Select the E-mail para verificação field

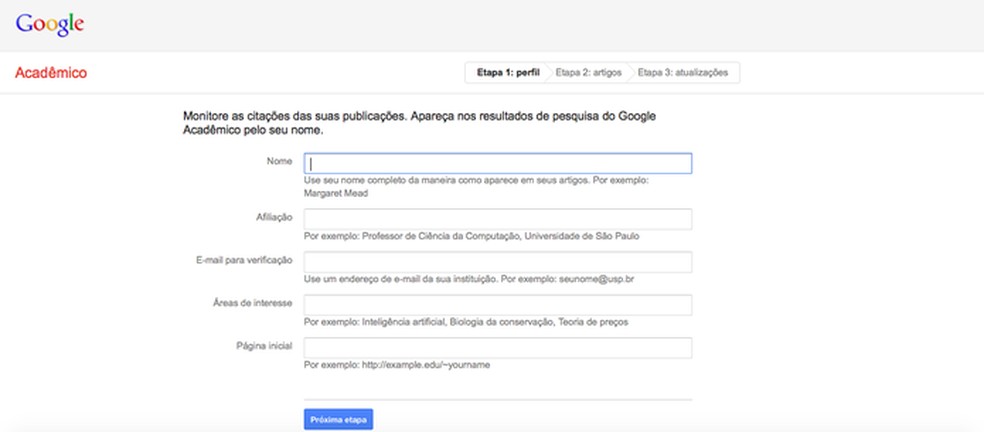pos(498,262)
